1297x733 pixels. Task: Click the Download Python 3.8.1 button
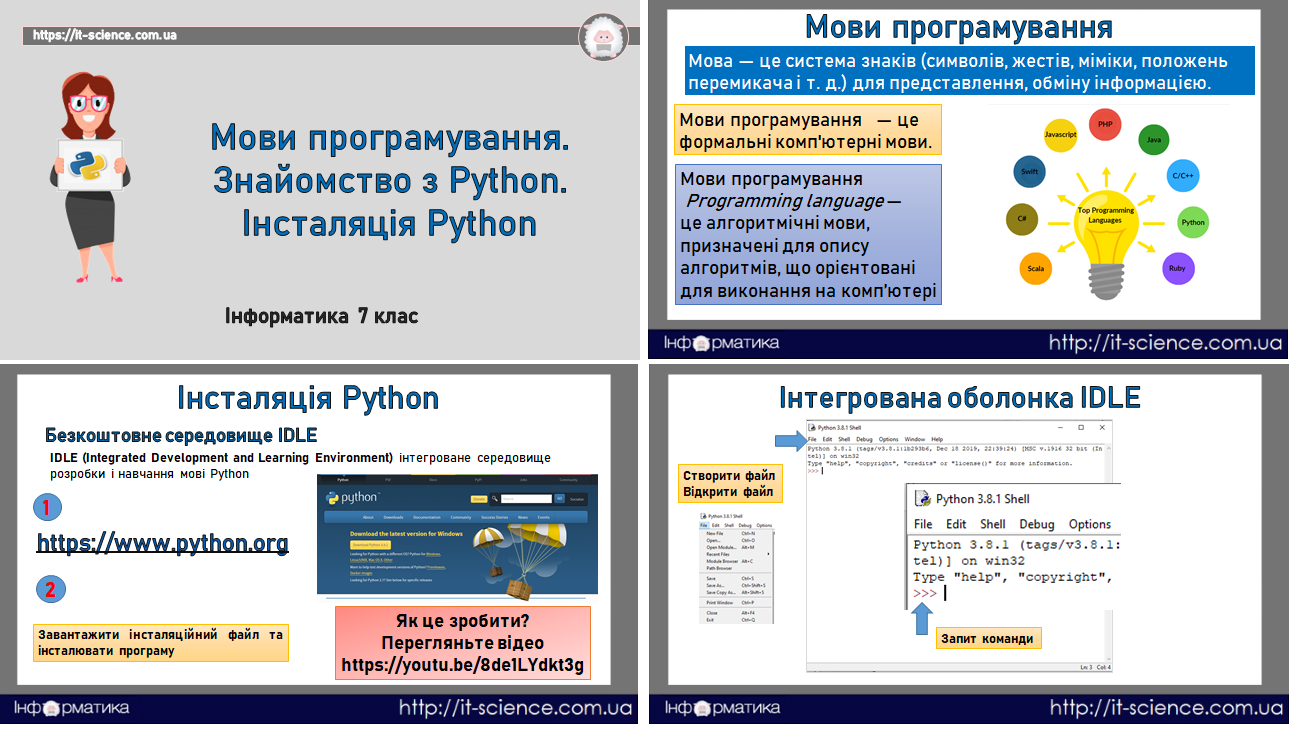click(x=370, y=544)
